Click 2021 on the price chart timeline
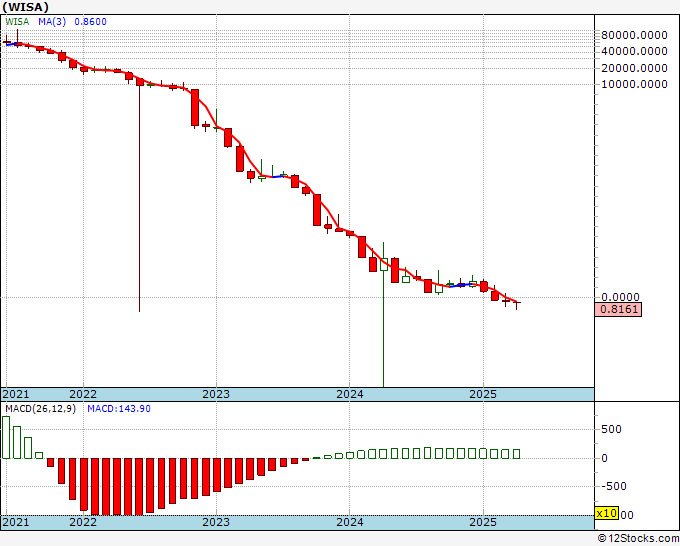 16,394
